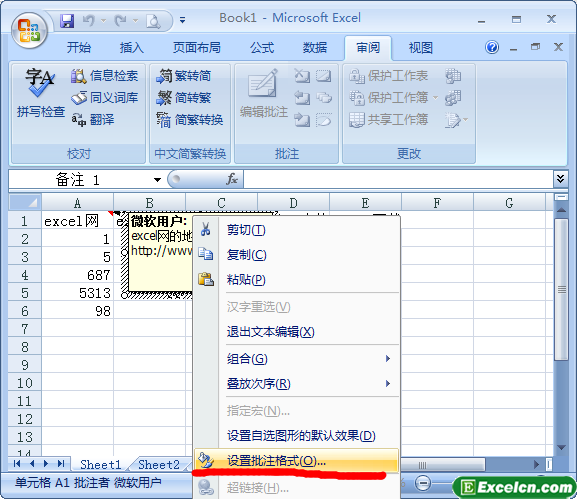577x499 pixels.
Task: Open the 页面布局 tab
Action: (197, 48)
